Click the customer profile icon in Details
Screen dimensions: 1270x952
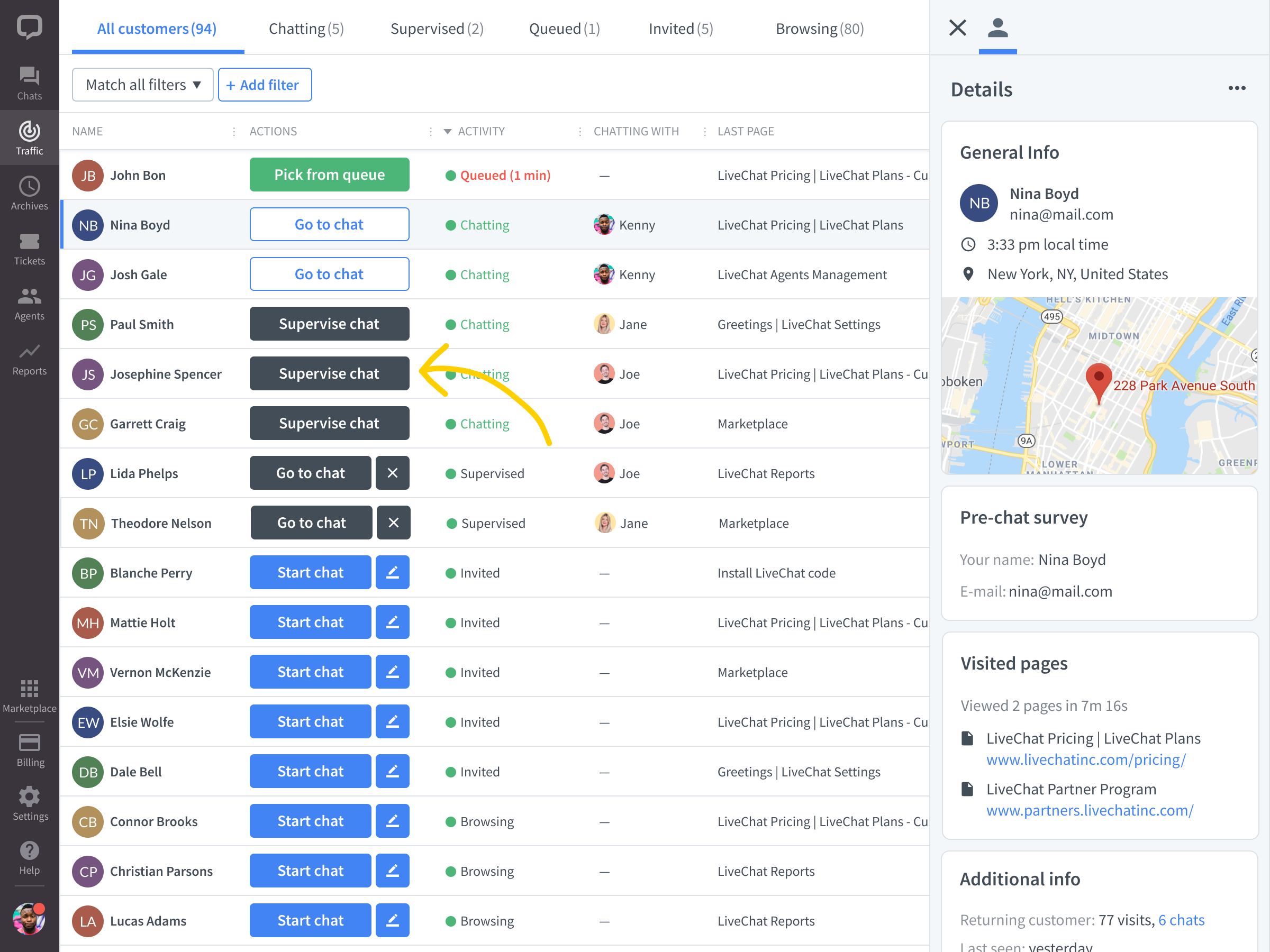(997, 27)
